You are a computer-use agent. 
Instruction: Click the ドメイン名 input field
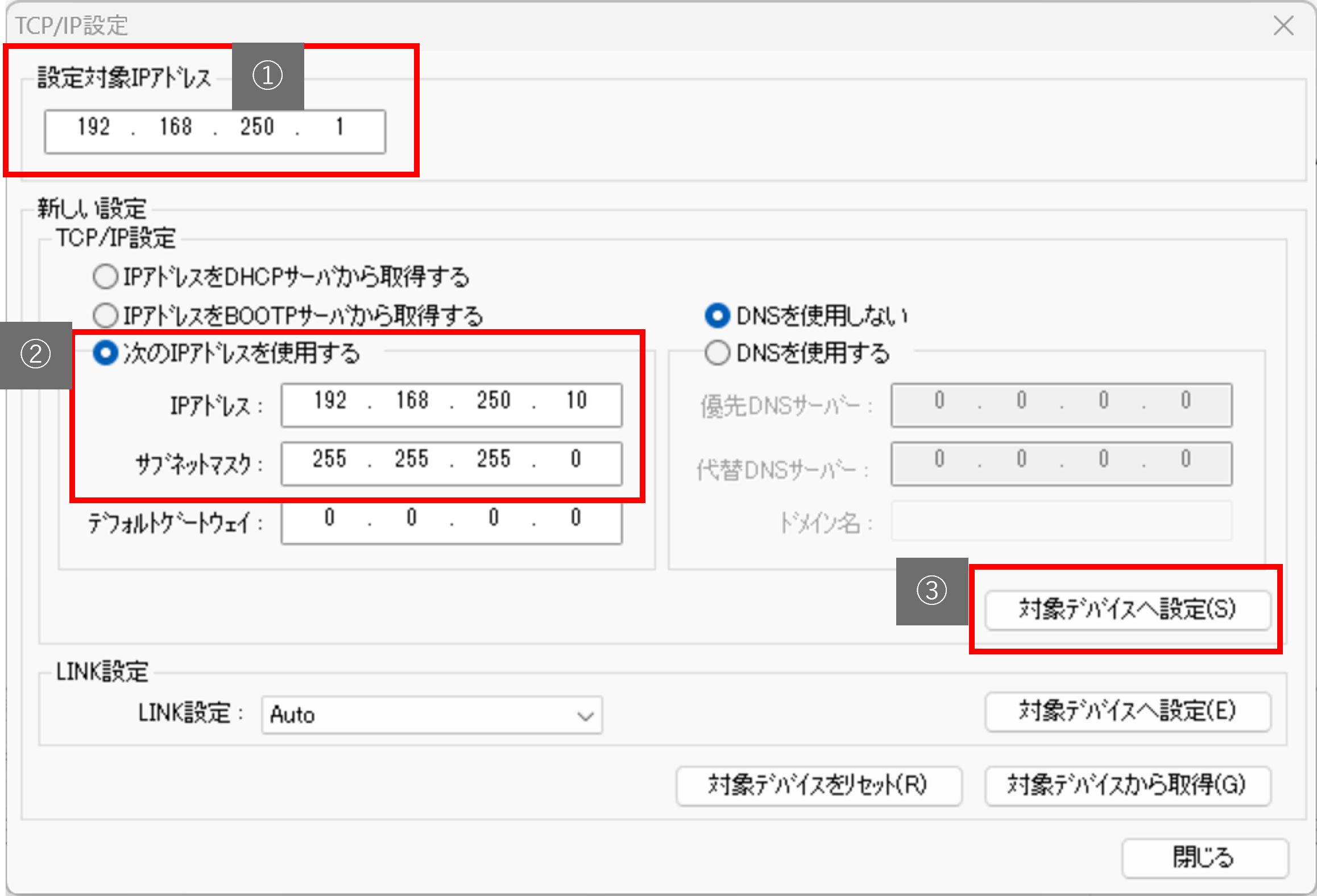[x=1061, y=521]
